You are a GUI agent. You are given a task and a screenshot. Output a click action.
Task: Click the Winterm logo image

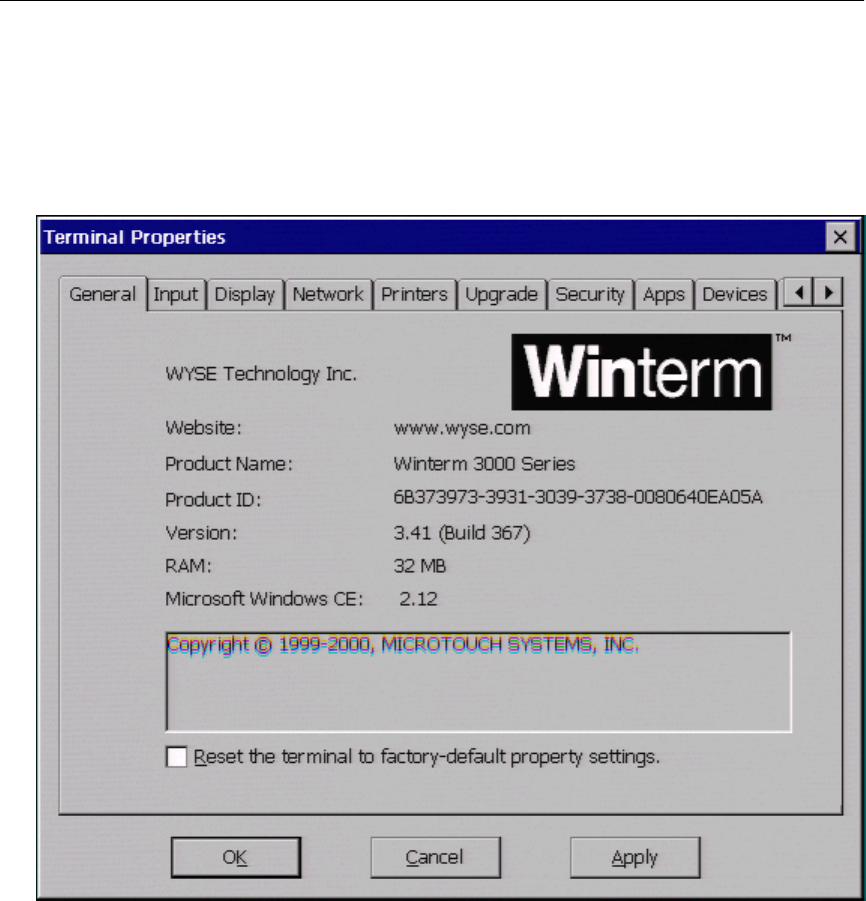click(x=641, y=372)
